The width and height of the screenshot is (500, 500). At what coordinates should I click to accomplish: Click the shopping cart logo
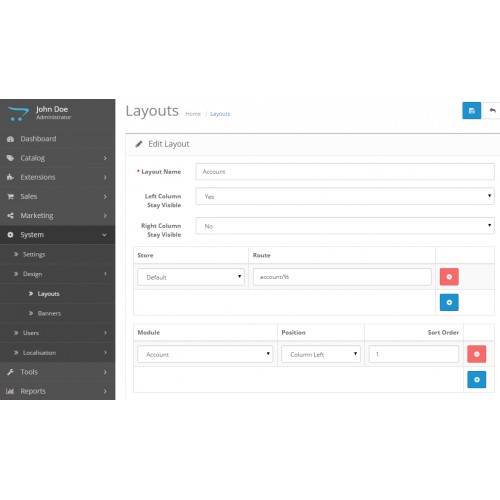18,114
